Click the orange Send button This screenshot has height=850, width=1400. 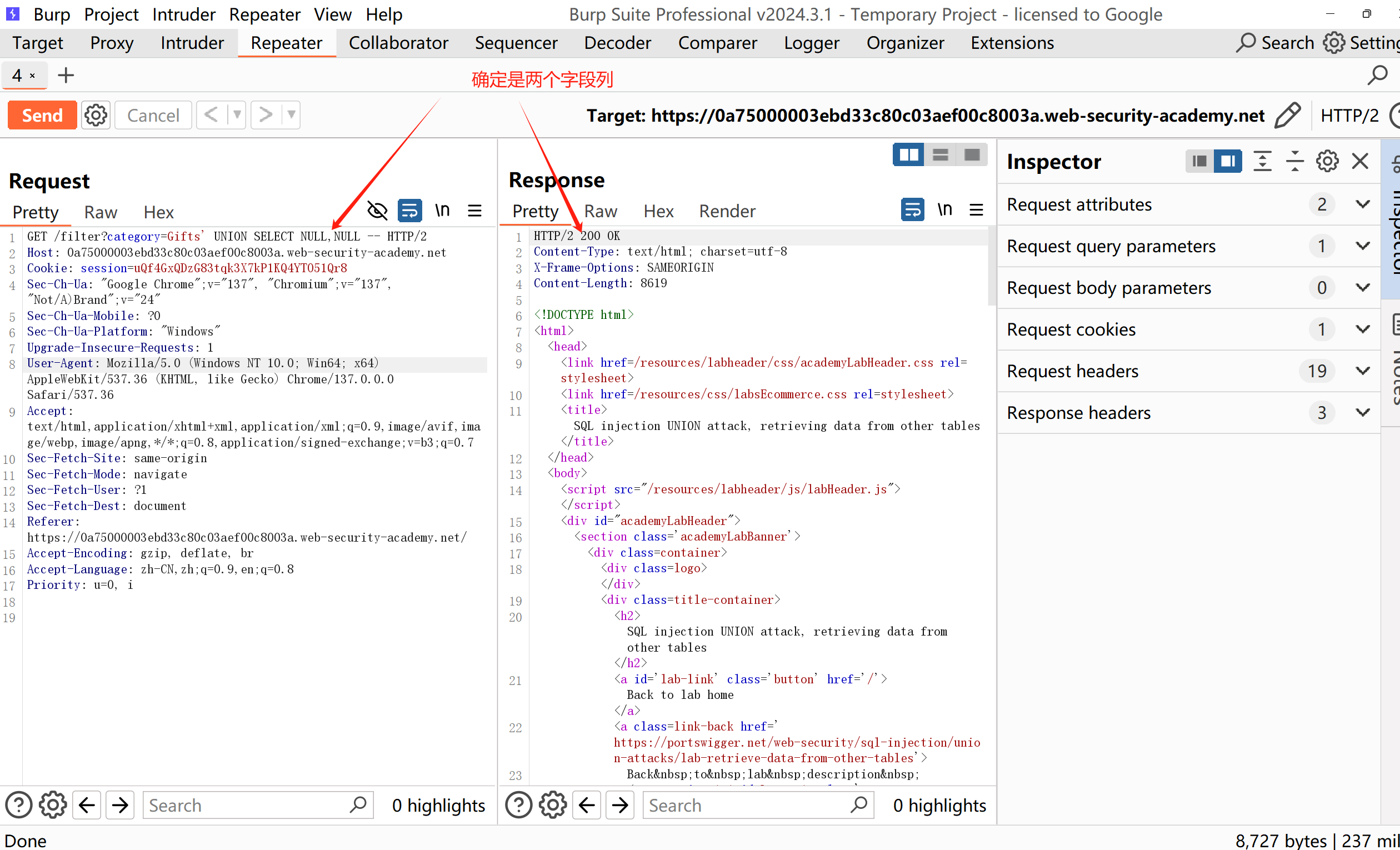42,116
